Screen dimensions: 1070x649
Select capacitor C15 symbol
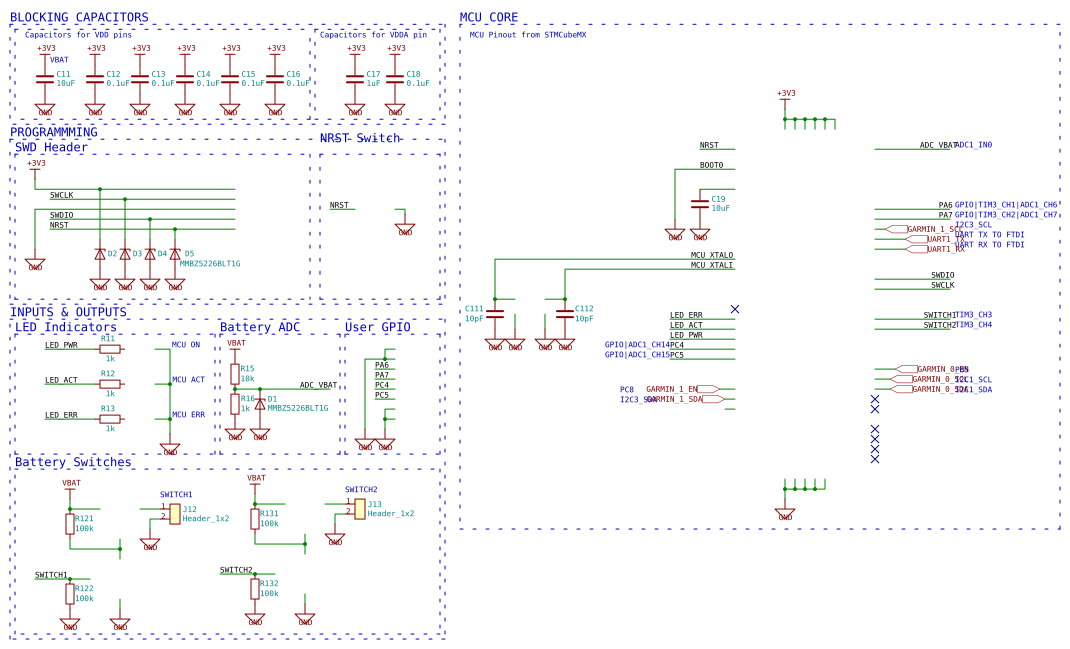(x=230, y=80)
